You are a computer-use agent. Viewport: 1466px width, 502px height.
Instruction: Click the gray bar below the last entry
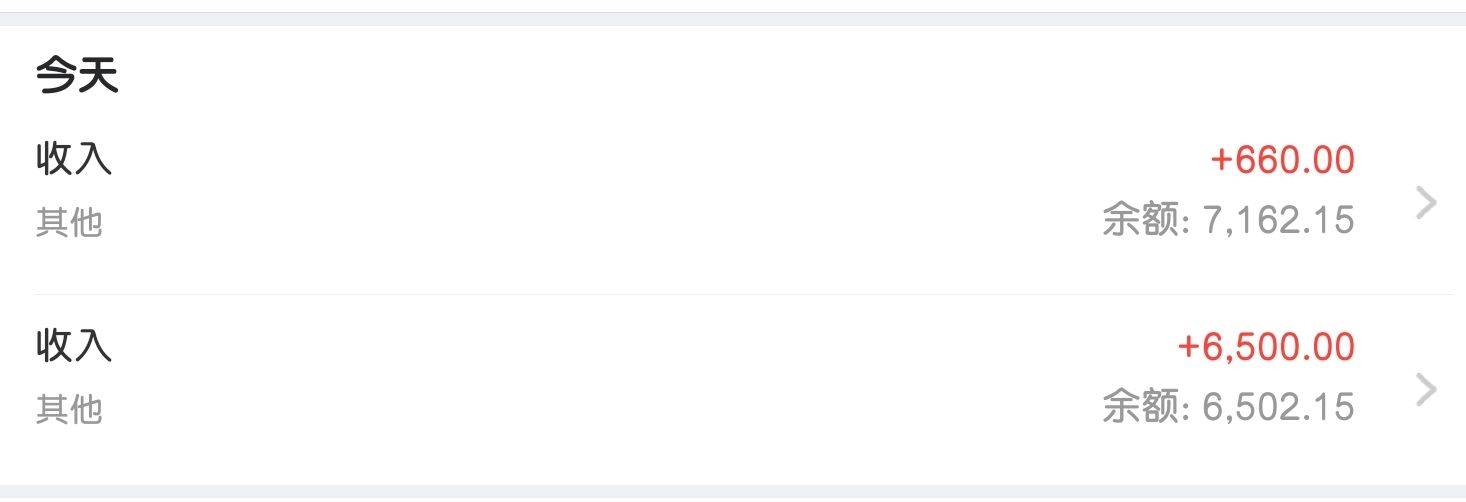pos(733,493)
